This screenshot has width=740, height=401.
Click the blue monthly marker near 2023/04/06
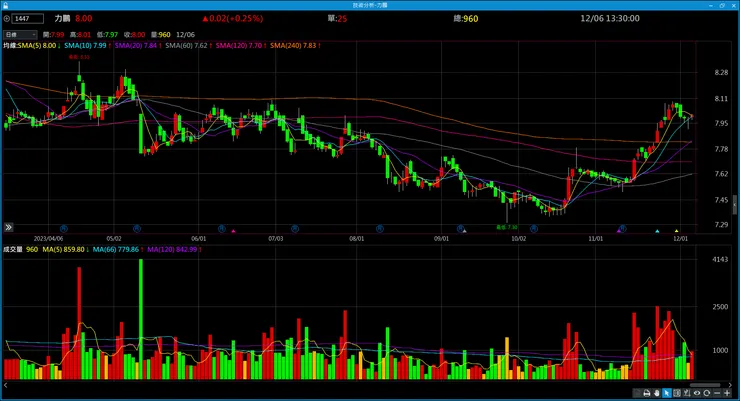coord(64,228)
